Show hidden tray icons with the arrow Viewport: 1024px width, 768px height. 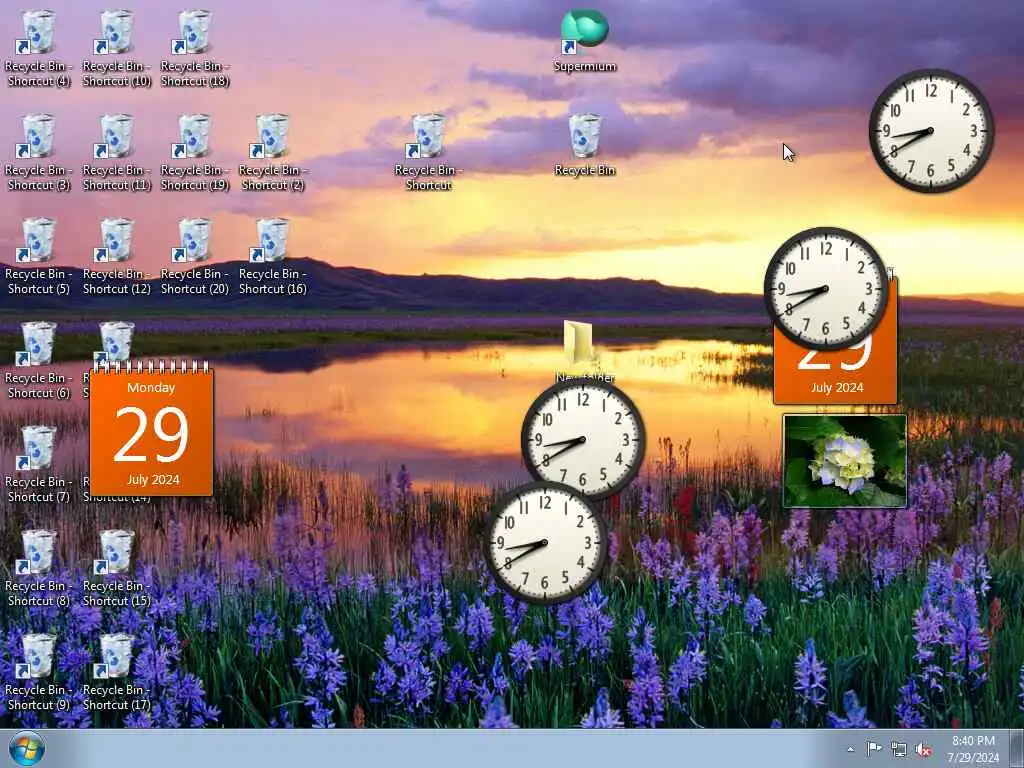(850, 750)
